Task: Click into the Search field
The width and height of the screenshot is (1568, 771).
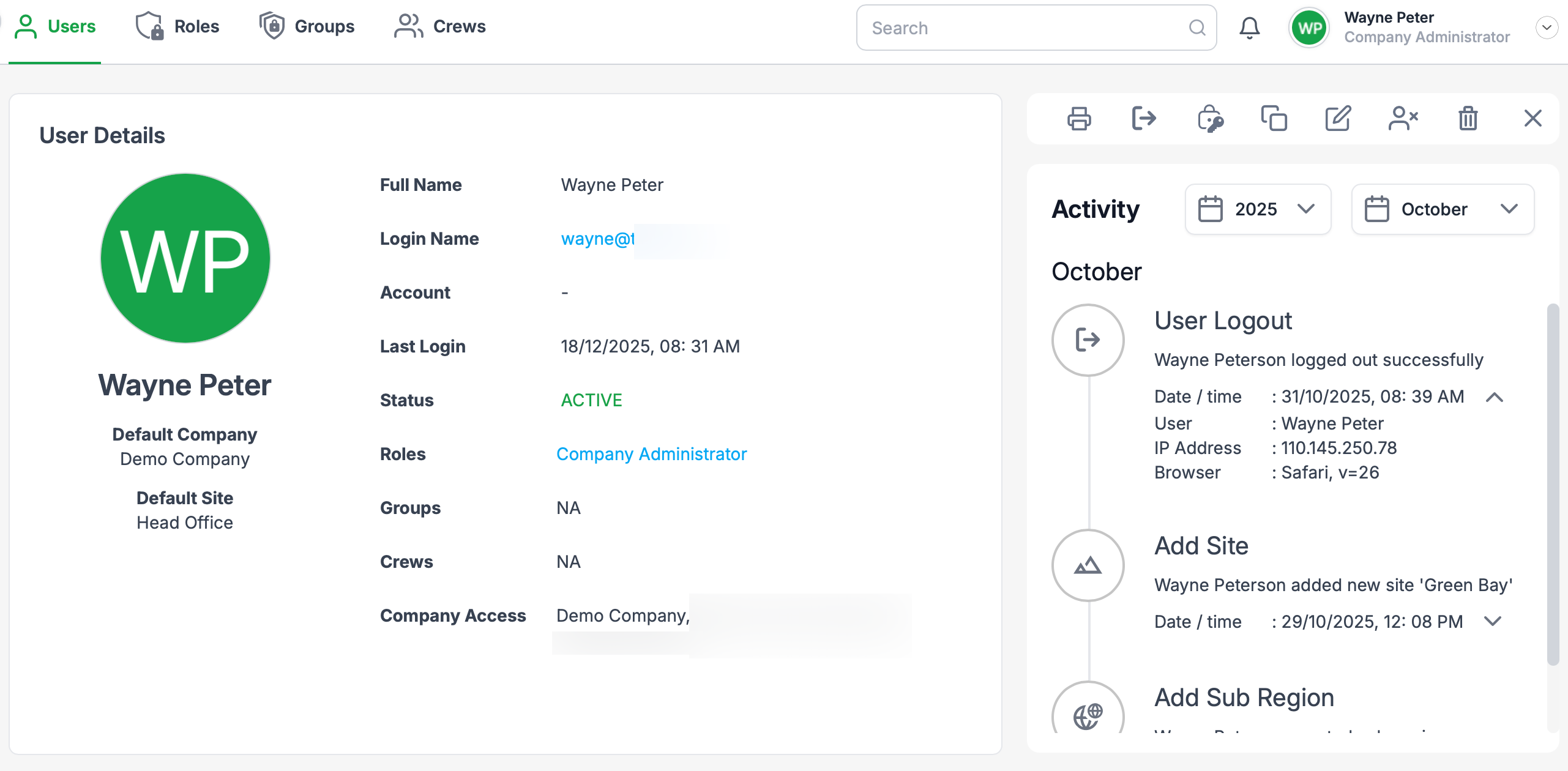Action: tap(1025, 28)
